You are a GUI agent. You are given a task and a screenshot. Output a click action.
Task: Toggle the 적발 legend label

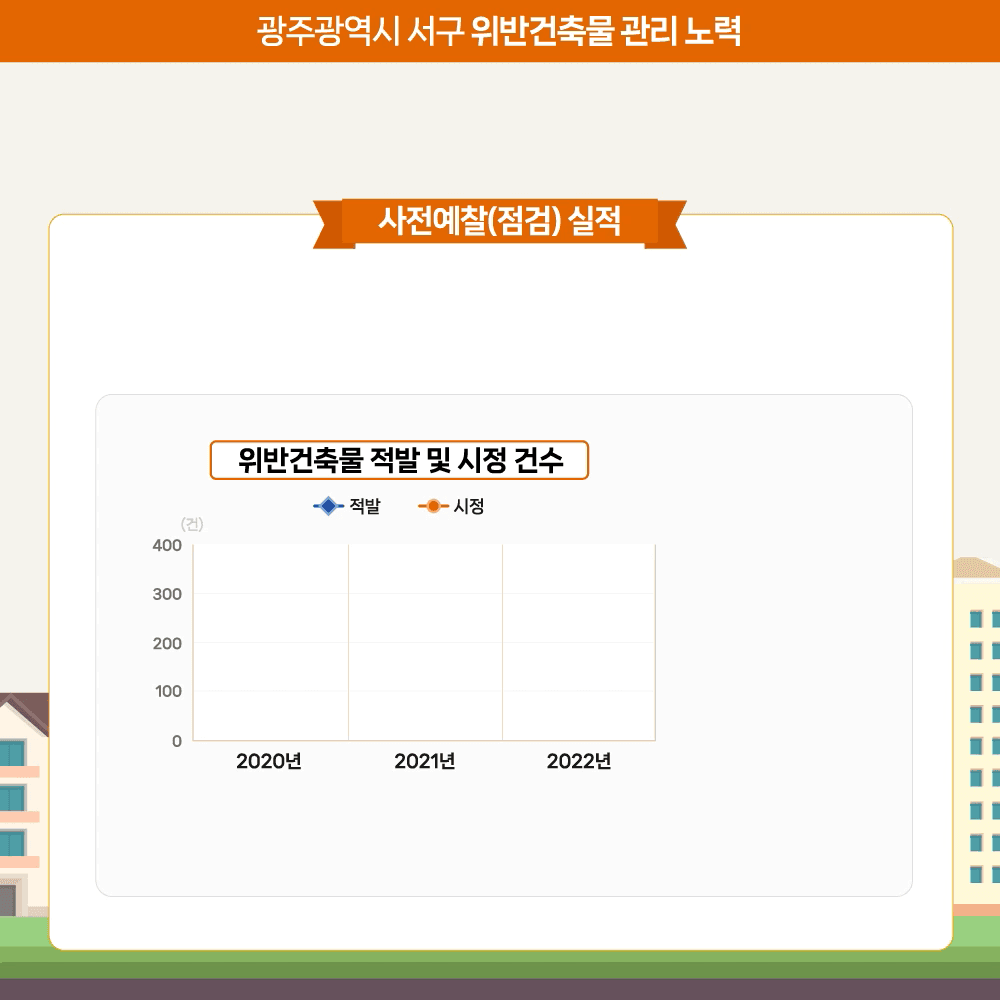pos(365,506)
